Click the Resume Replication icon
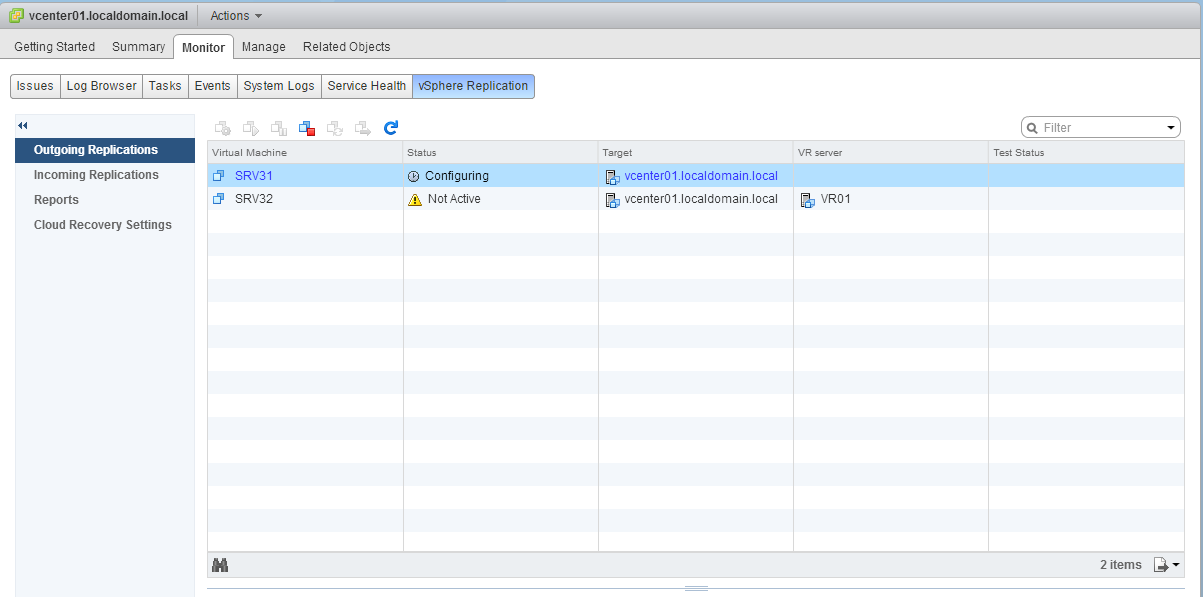 click(251, 128)
